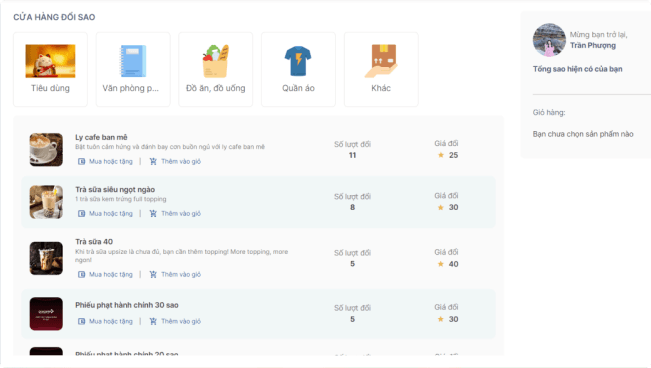The height and width of the screenshot is (368, 651).
Task: Open the Khác package icon
Action: click(381, 61)
